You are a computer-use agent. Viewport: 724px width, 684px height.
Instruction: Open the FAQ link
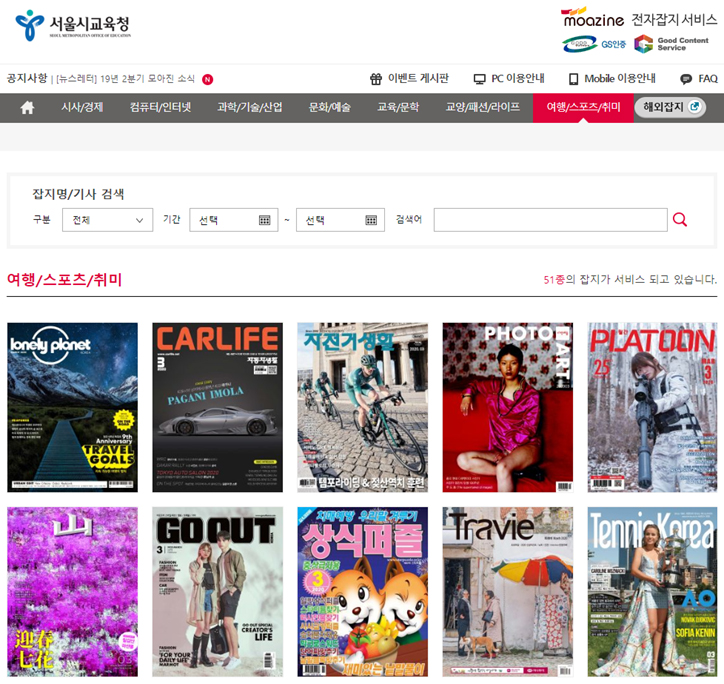pyautogui.click(x=708, y=79)
